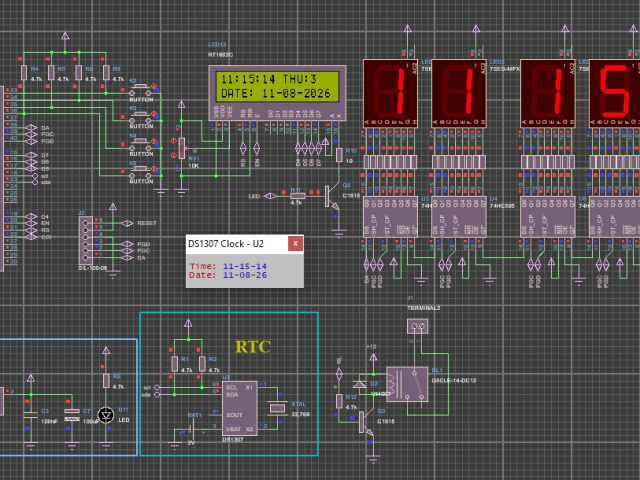Select the BAT1 3V battery symbol

[191, 430]
